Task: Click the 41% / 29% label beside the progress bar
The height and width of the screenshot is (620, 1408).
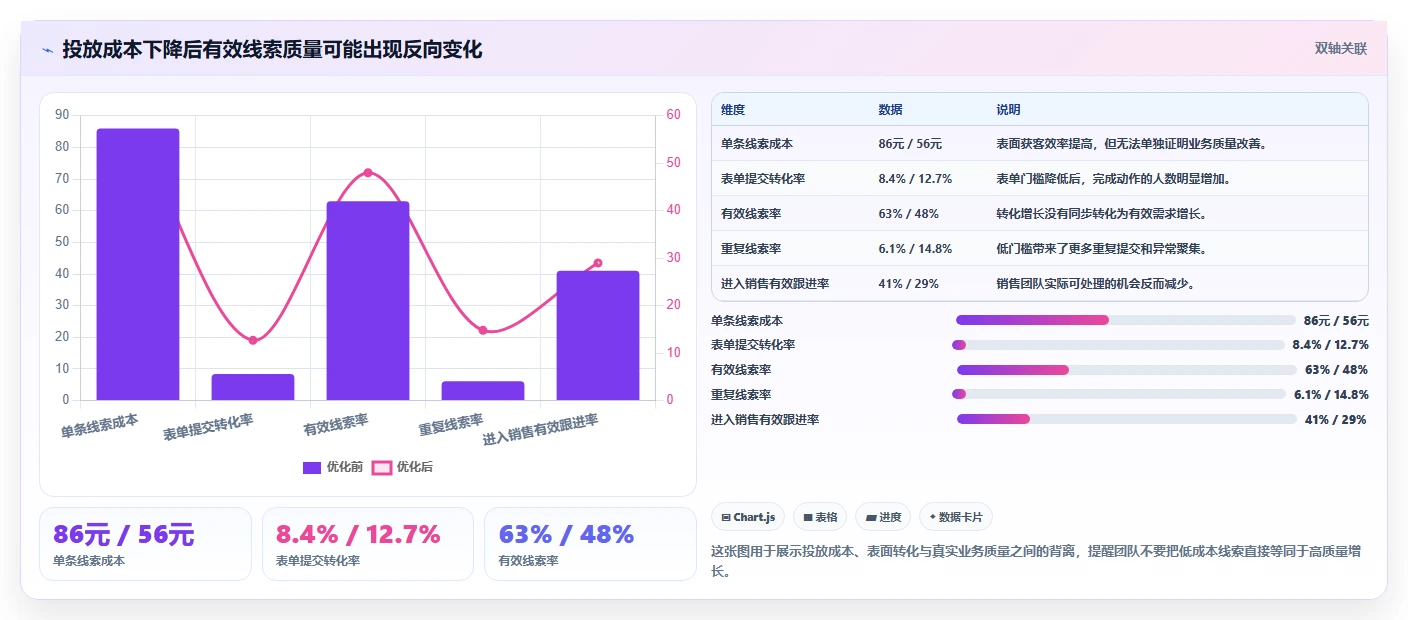Action: 1336,420
